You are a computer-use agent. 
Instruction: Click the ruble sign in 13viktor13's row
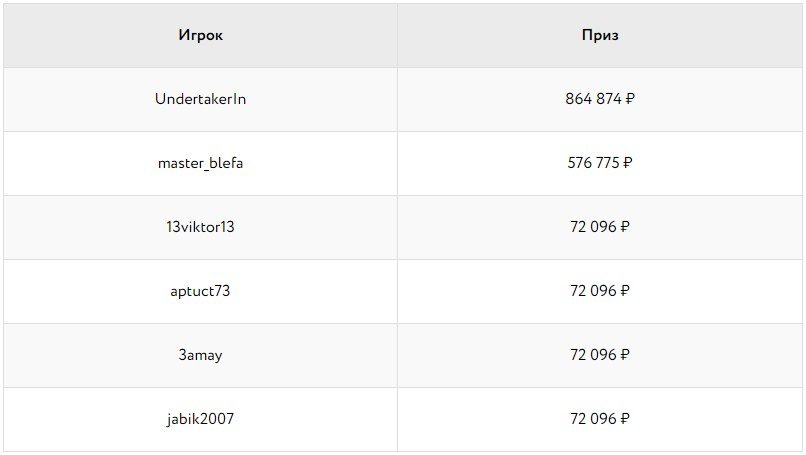[625, 227]
